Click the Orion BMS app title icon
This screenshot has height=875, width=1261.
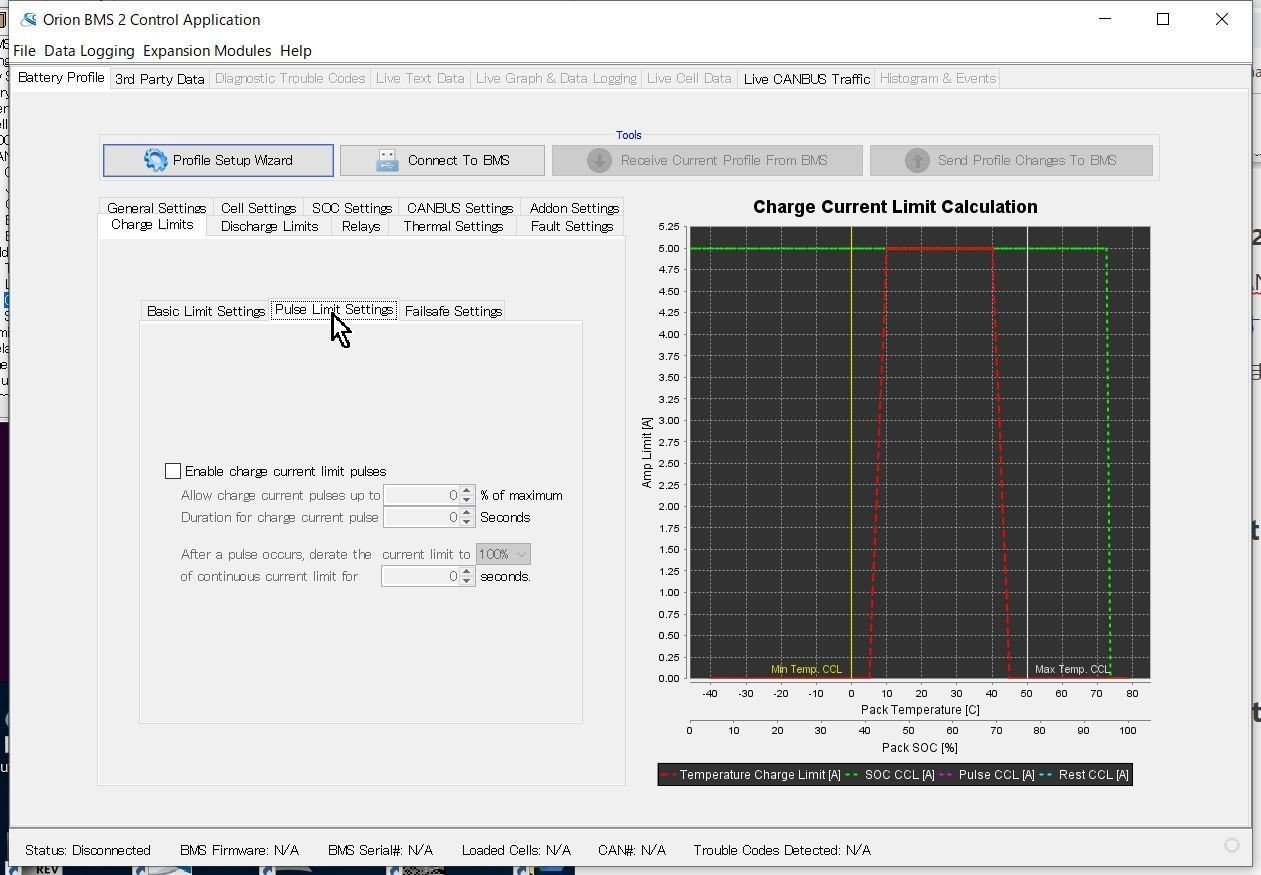click(28, 19)
